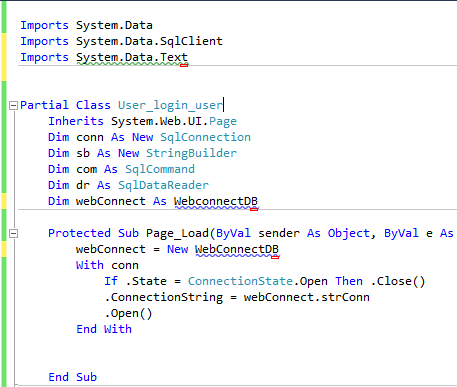Click the 'sender' parameter in Page_Load

pos(279,233)
